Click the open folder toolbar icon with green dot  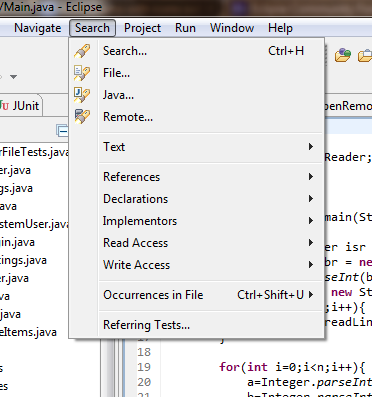343,55
